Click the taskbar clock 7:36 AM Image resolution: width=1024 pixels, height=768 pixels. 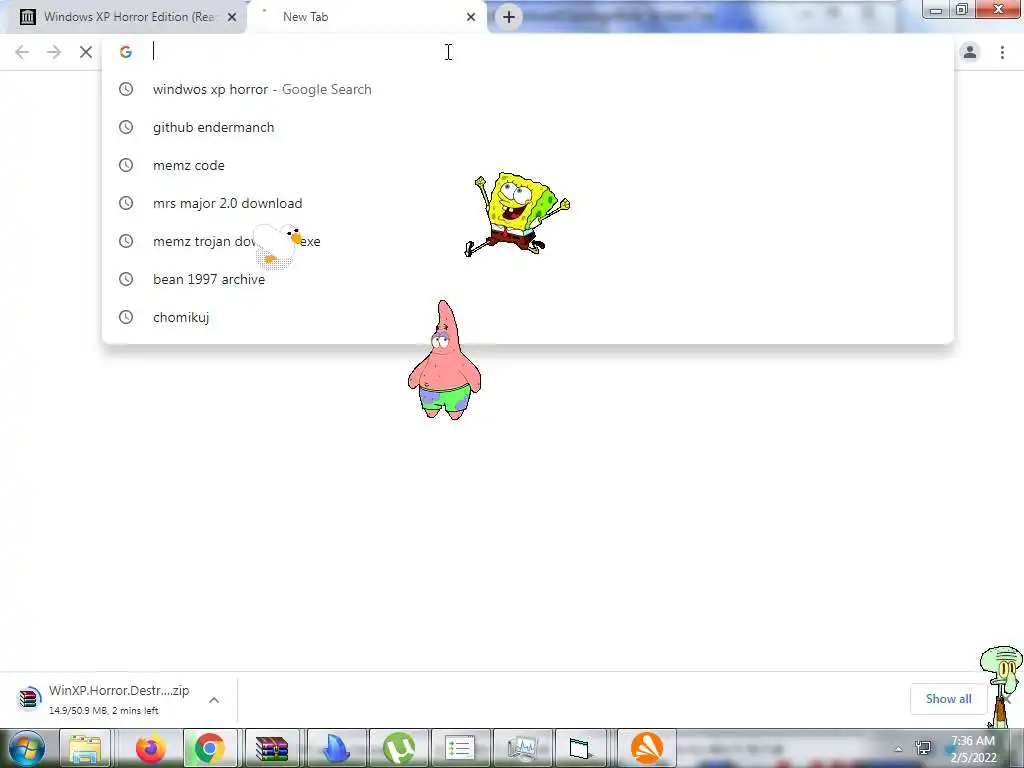click(973, 741)
